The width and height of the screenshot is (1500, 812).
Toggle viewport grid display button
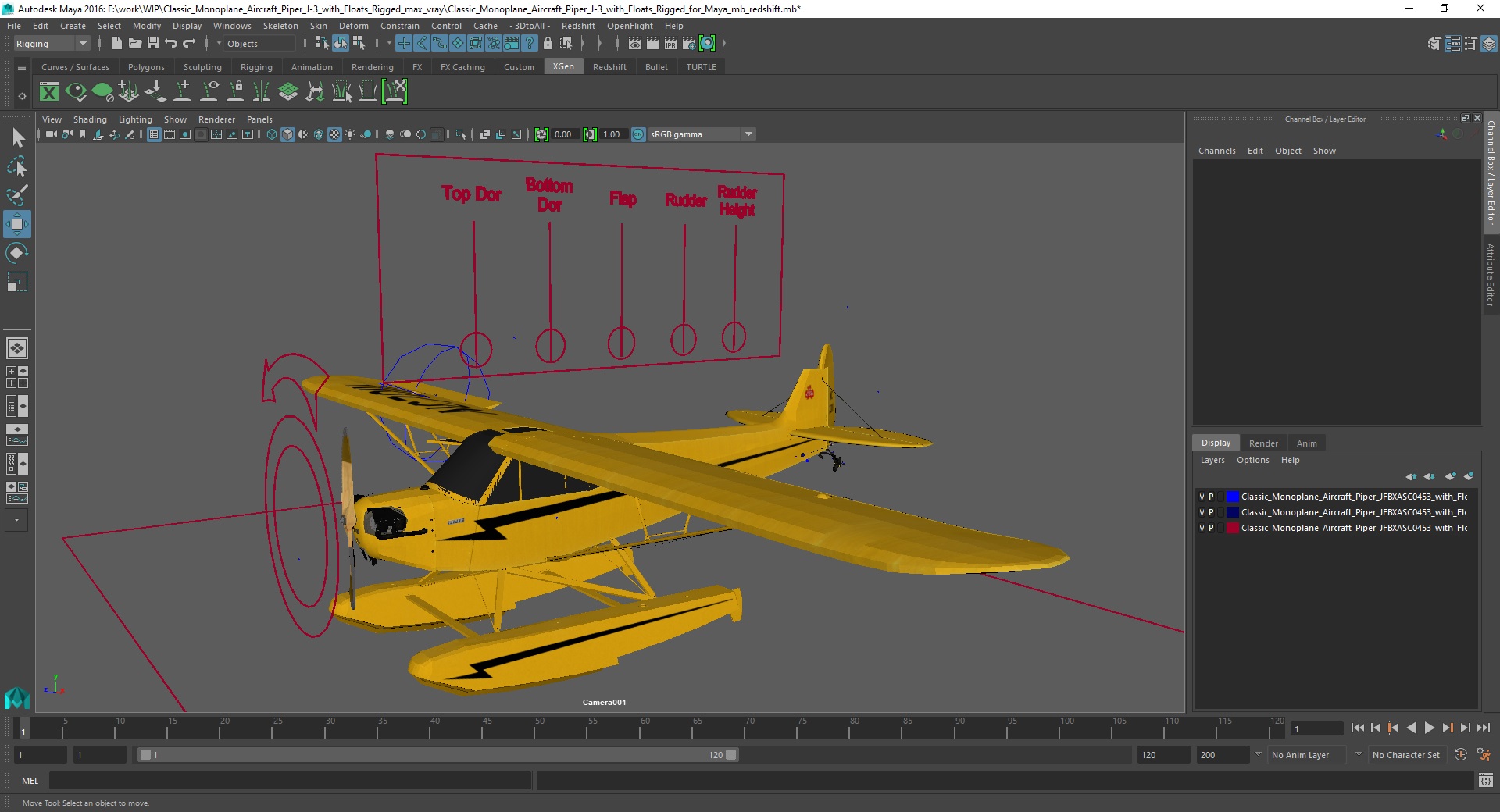tap(154, 134)
